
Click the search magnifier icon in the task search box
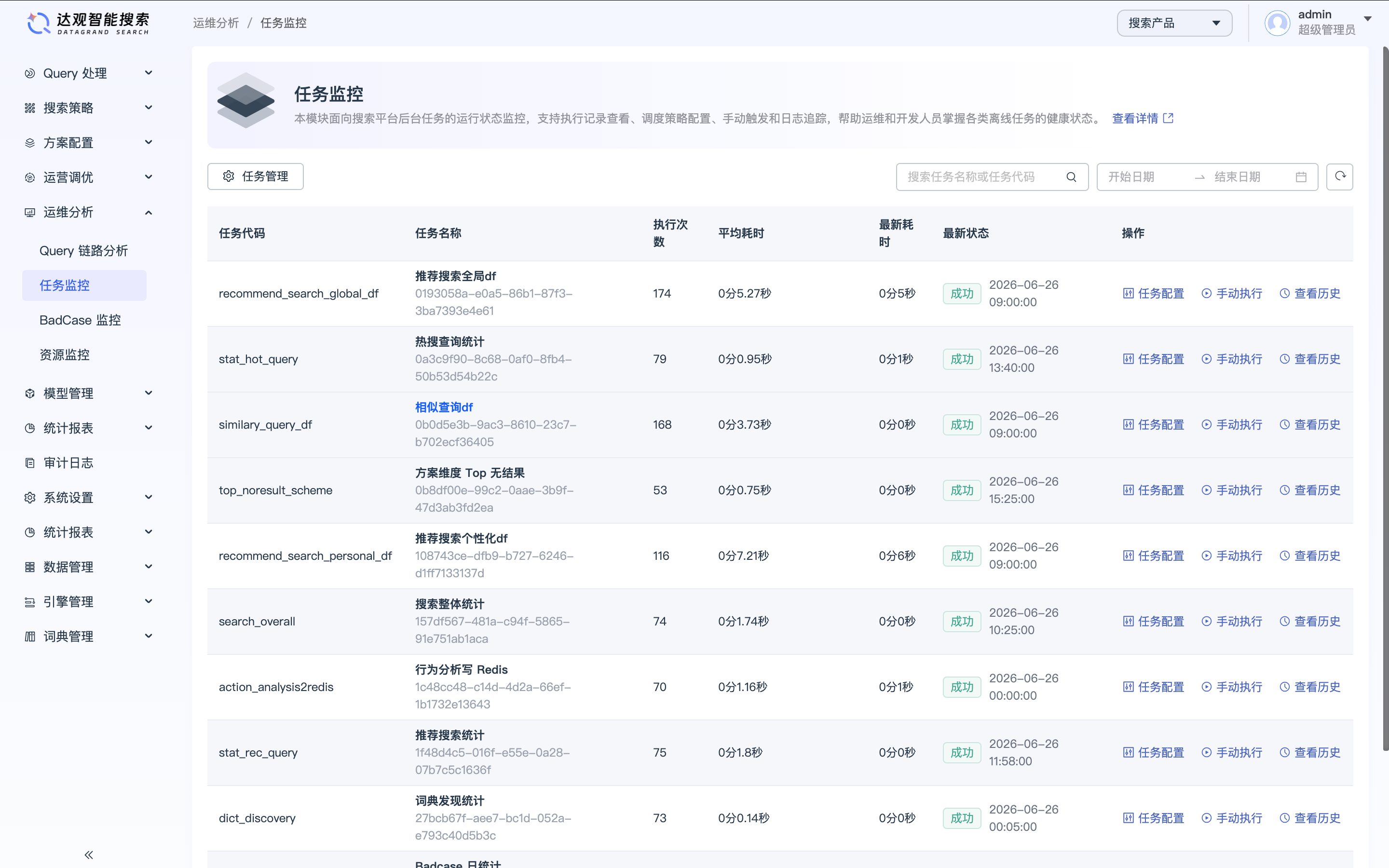tap(1071, 177)
